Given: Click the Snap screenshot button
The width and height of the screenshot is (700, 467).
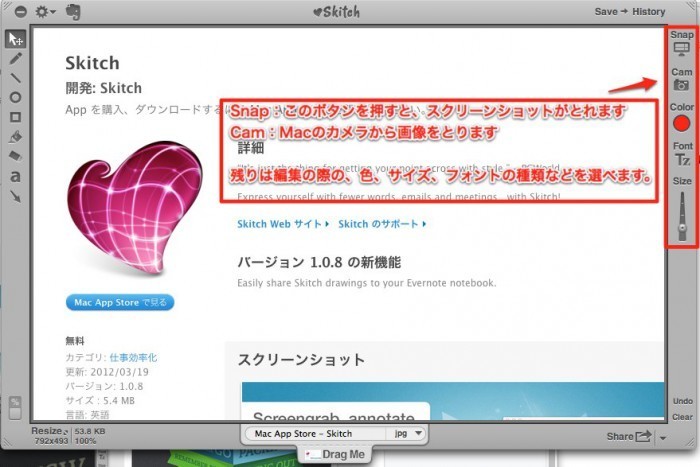Looking at the screenshot, I should coord(682,43).
